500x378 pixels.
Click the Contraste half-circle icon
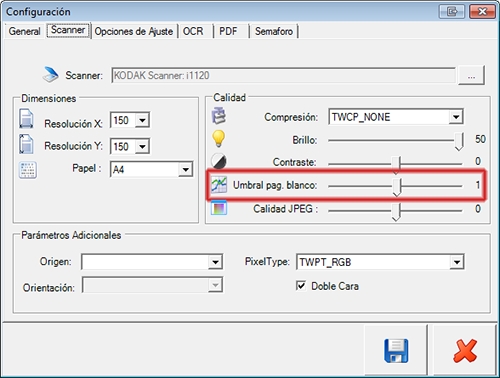click(x=219, y=161)
